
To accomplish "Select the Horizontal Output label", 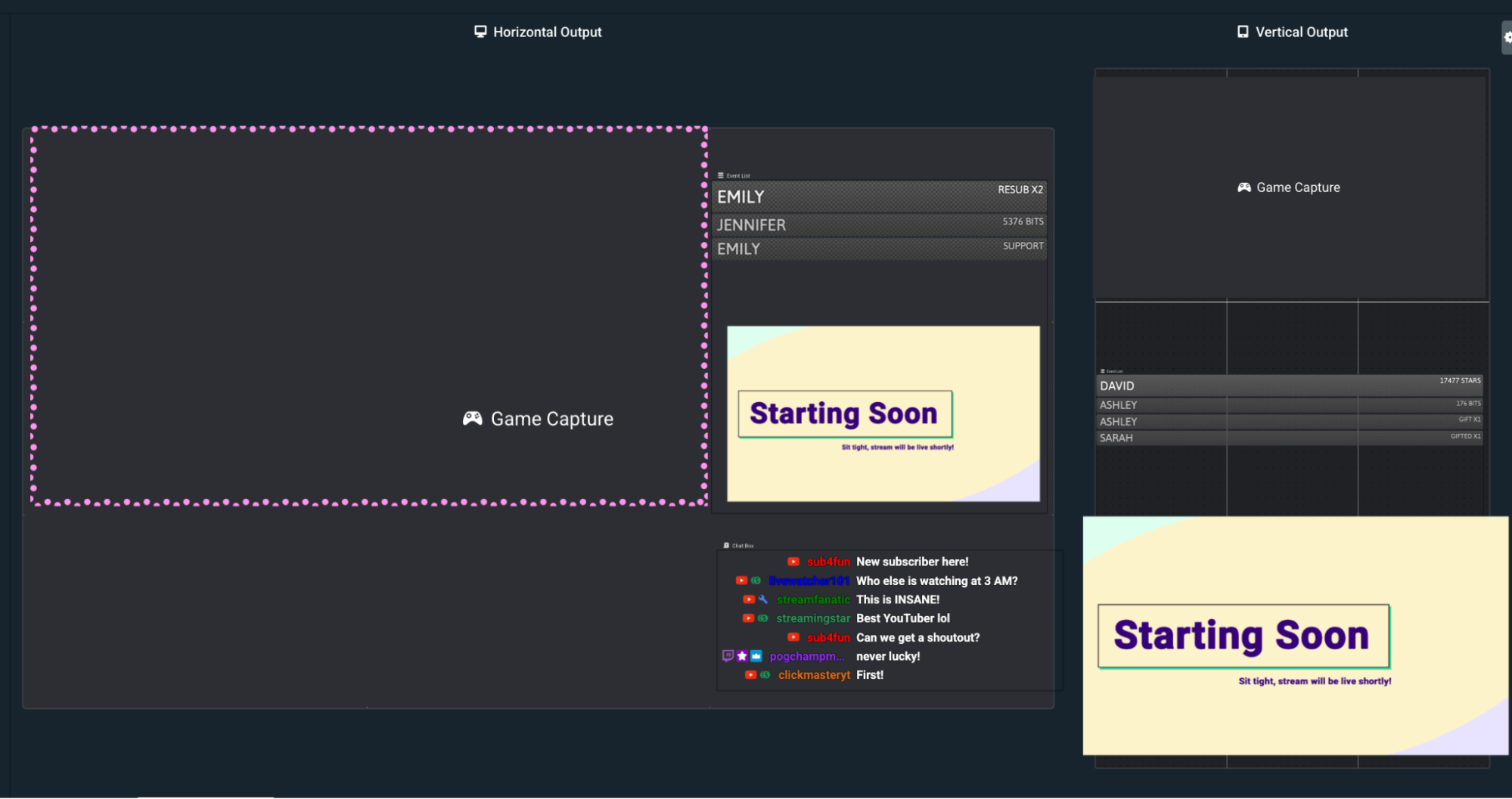I will tap(547, 32).
